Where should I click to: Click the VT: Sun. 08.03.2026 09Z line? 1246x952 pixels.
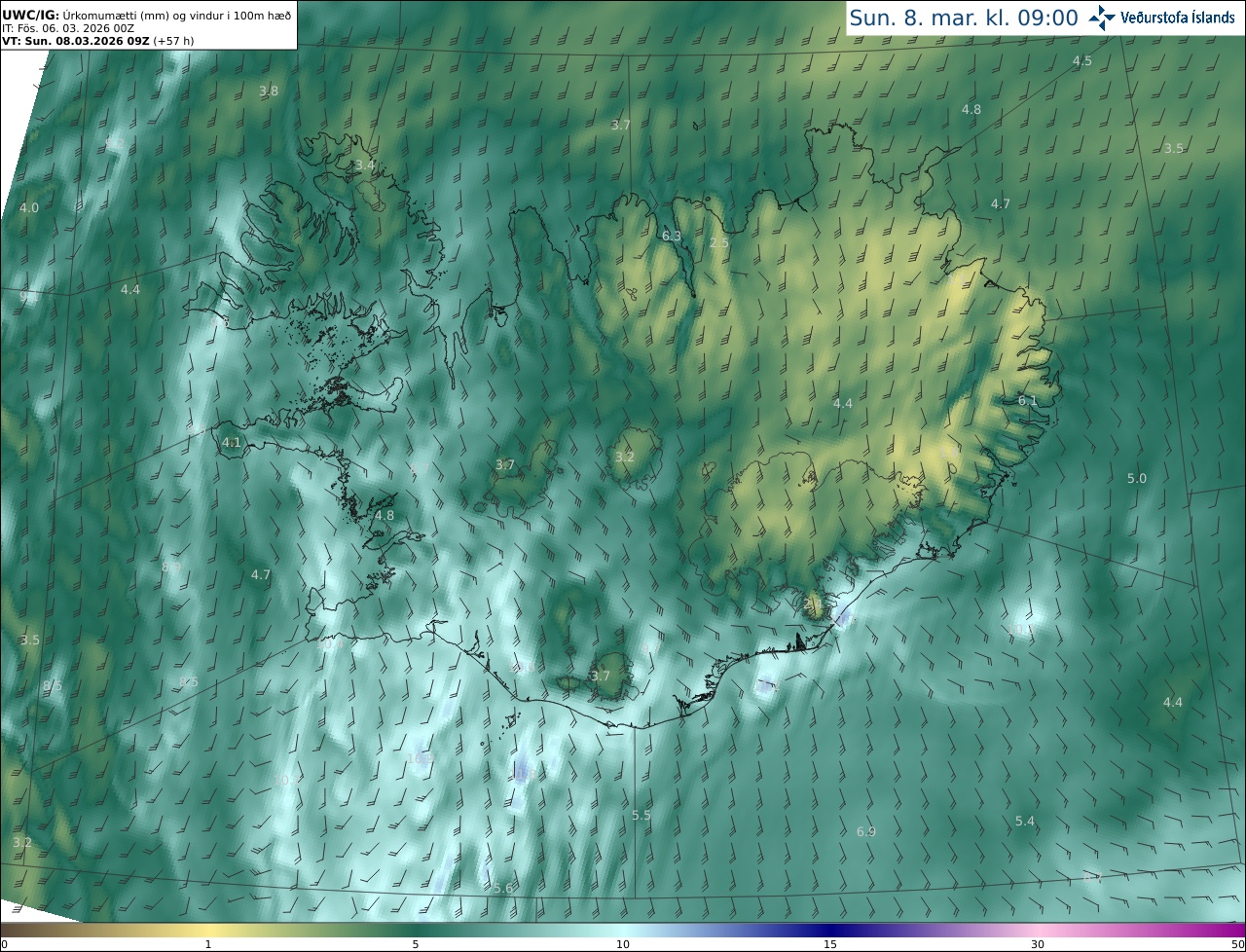tap(96, 41)
